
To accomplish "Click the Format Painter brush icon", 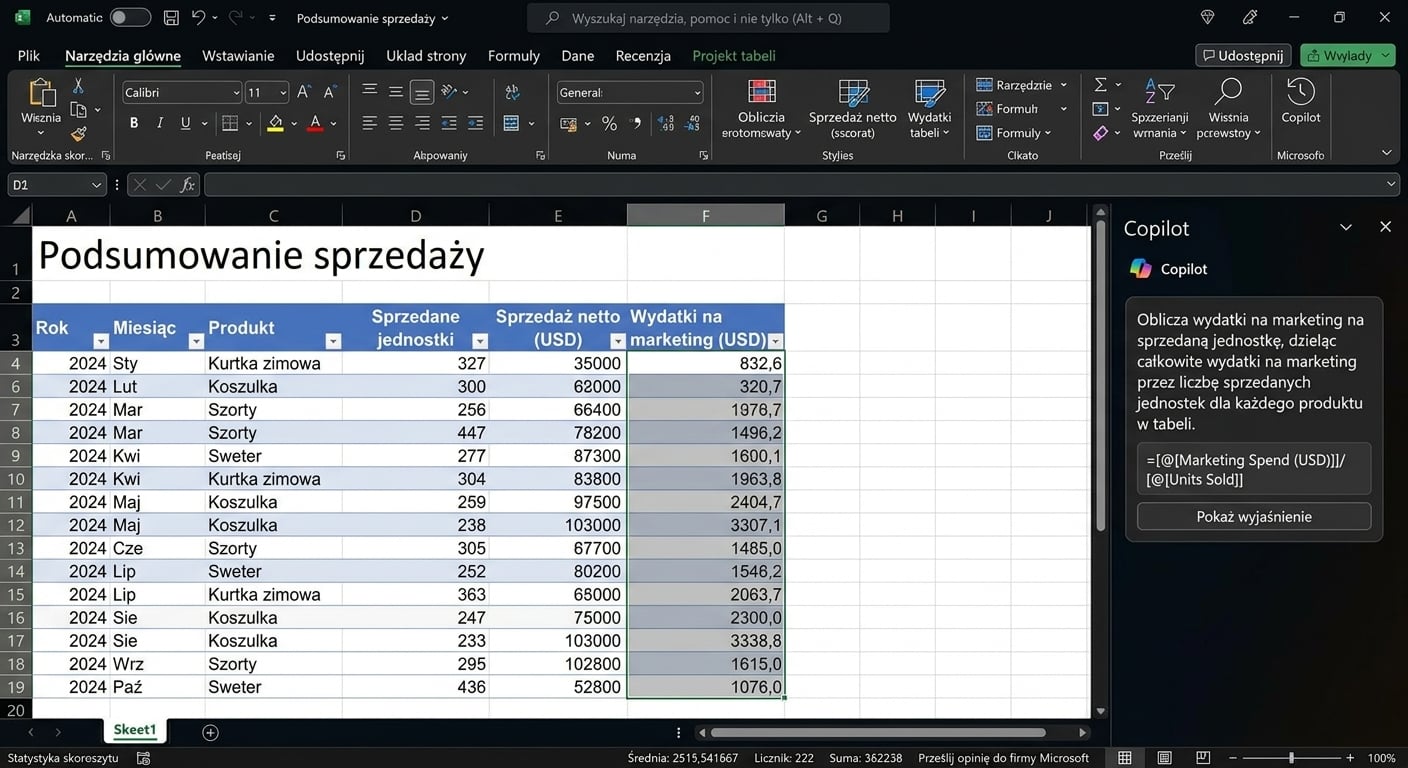I will click(78, 133).
